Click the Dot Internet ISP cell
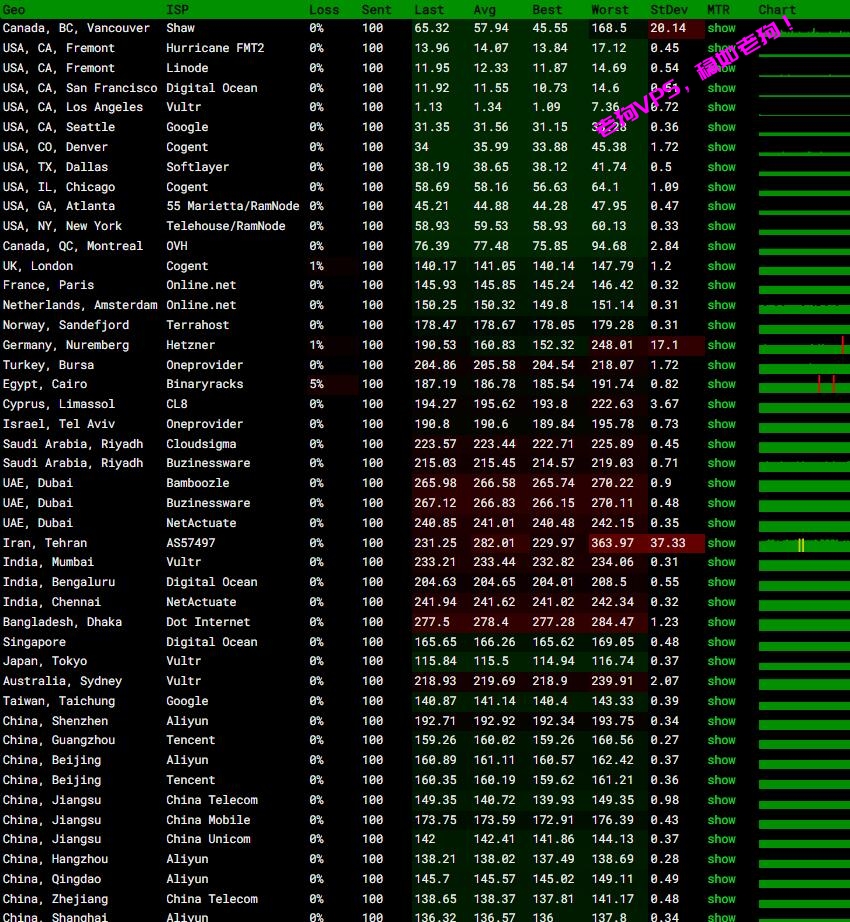The height and width of the screenshot is (922, 850). (208, 622)
